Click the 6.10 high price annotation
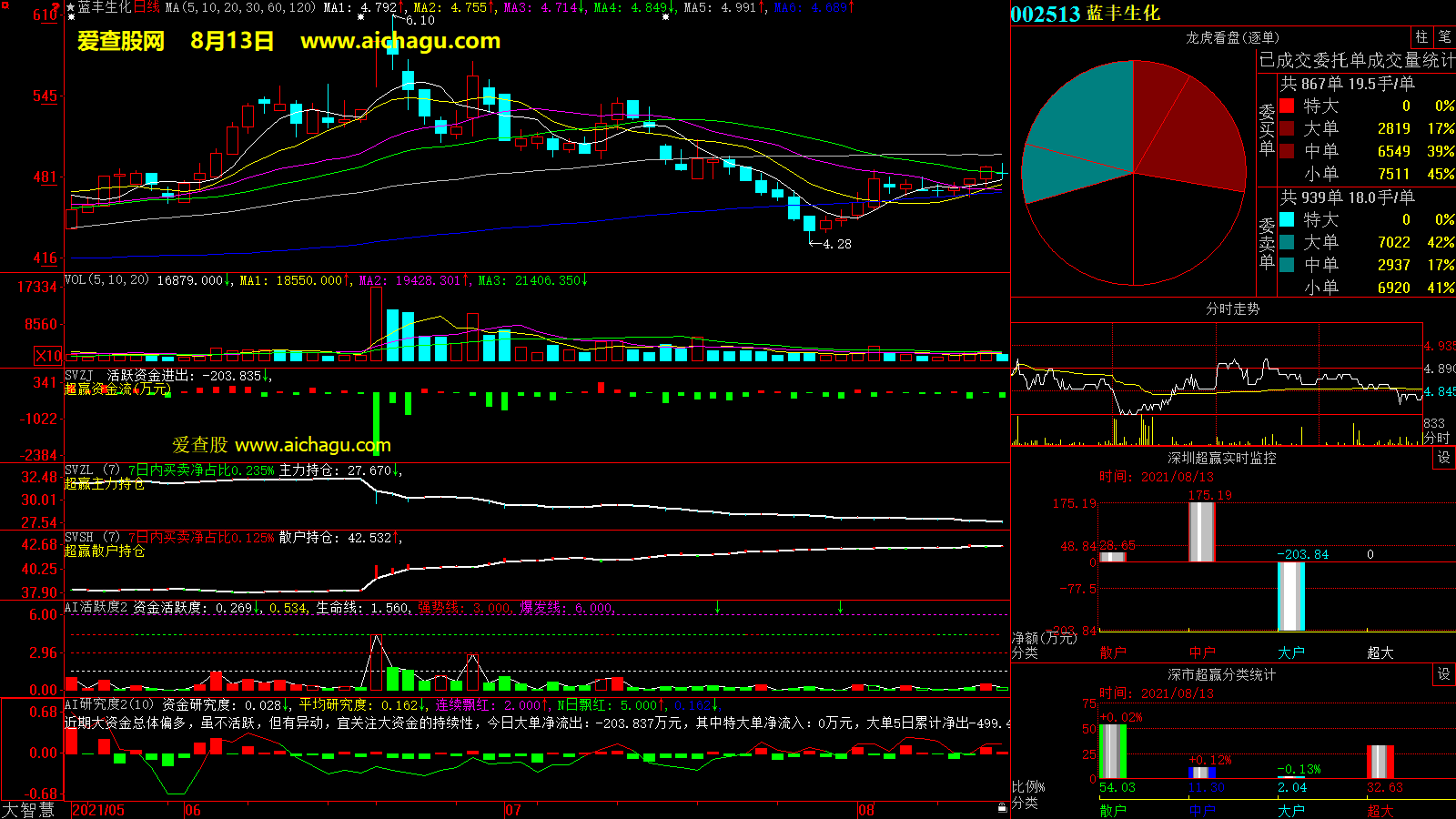This screenshot has width=1456, height=819. 420,20
